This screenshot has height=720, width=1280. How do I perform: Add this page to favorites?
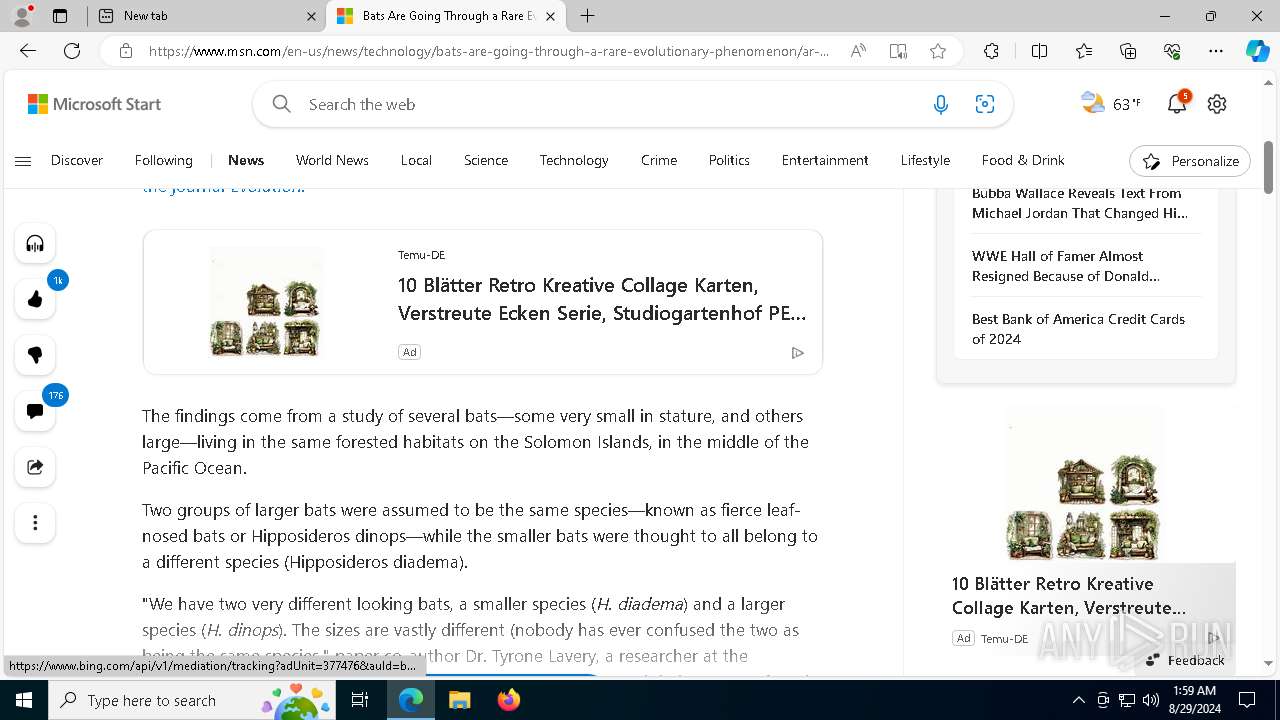(x=938, y=51)
